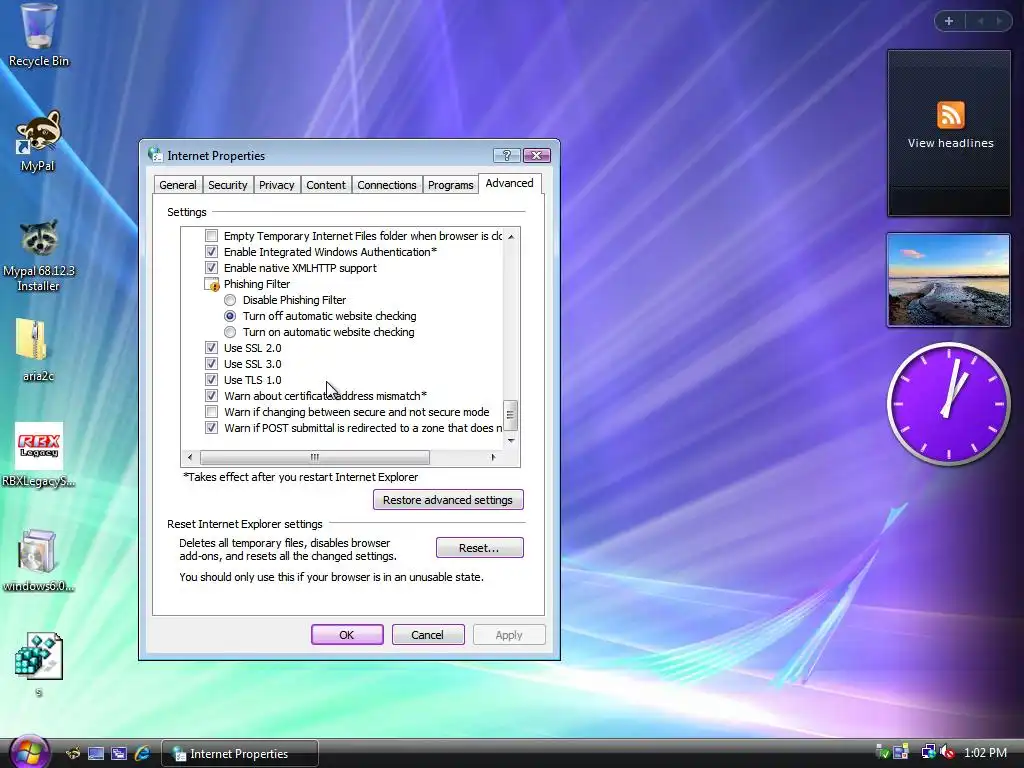Click the scroll right arrow of settings list
The width and height of the screenshot is (1024, 768).
pos(494,457)
